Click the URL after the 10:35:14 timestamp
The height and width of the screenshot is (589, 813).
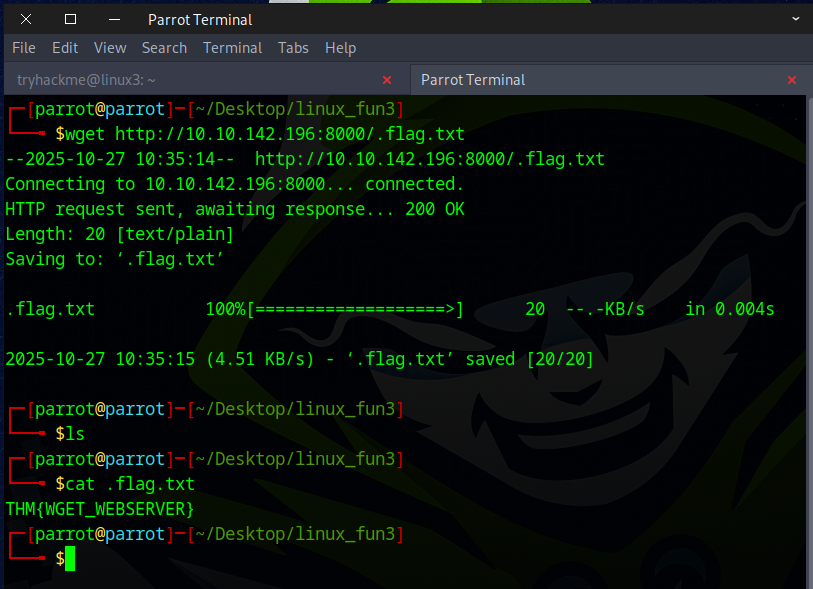[430, 159]
